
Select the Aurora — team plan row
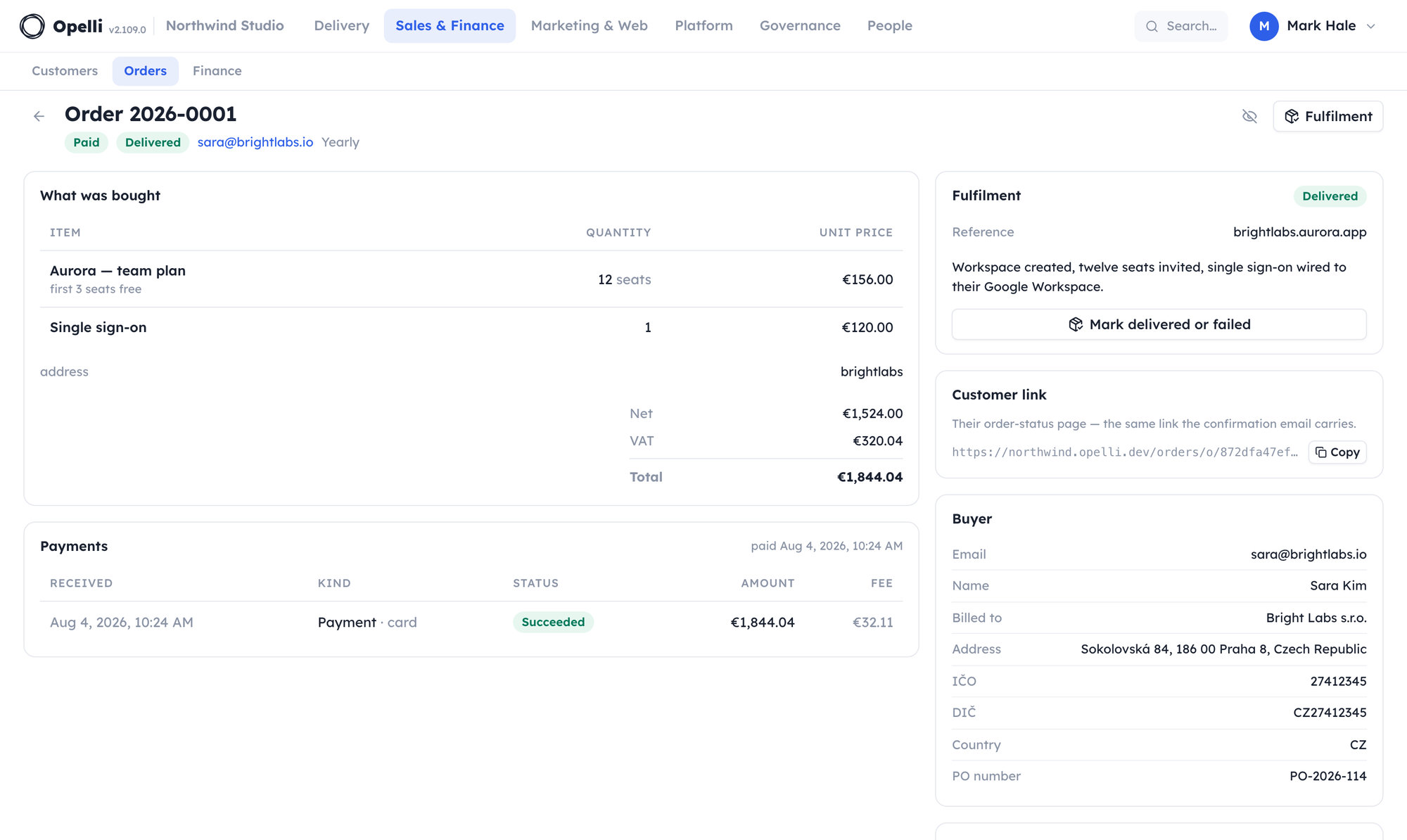pos(471,279)
